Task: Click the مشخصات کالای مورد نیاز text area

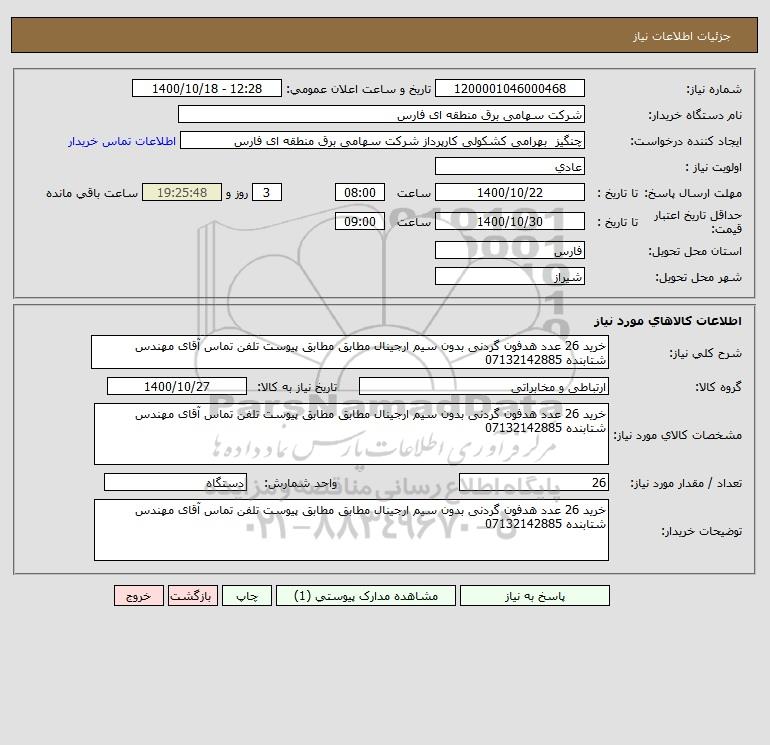Action: tap(351, 434)
